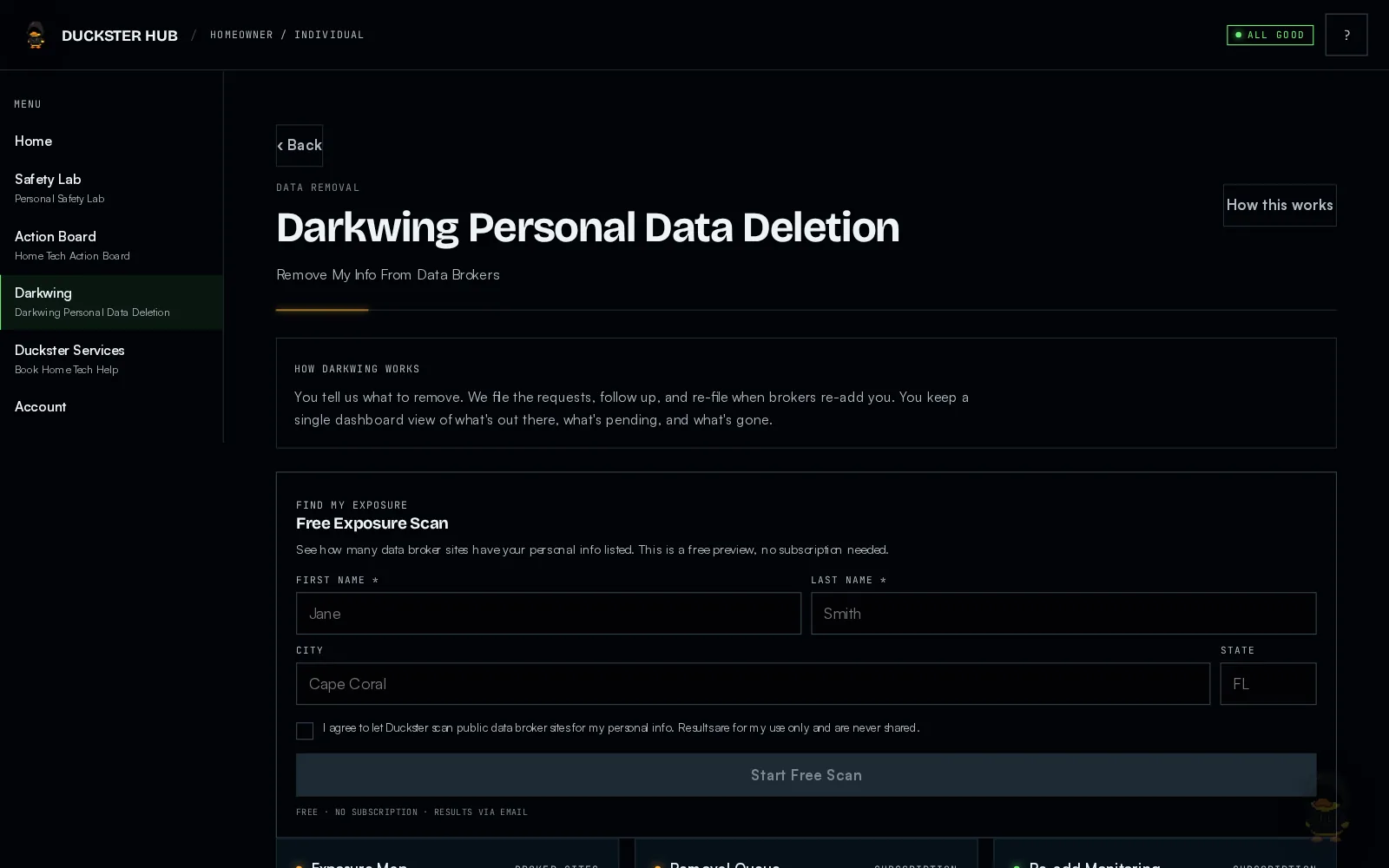Open Account in the sidebar
The image size is (1389, 868).
111,406
